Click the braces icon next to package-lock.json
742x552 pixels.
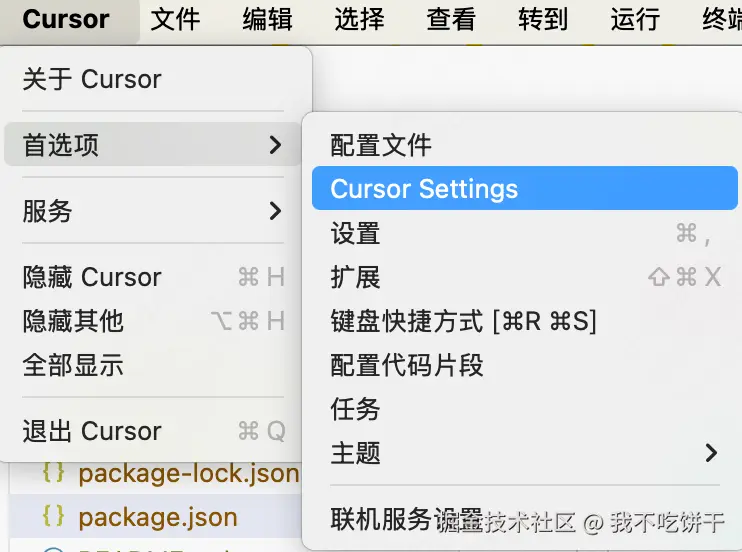(x=53, y=472)
